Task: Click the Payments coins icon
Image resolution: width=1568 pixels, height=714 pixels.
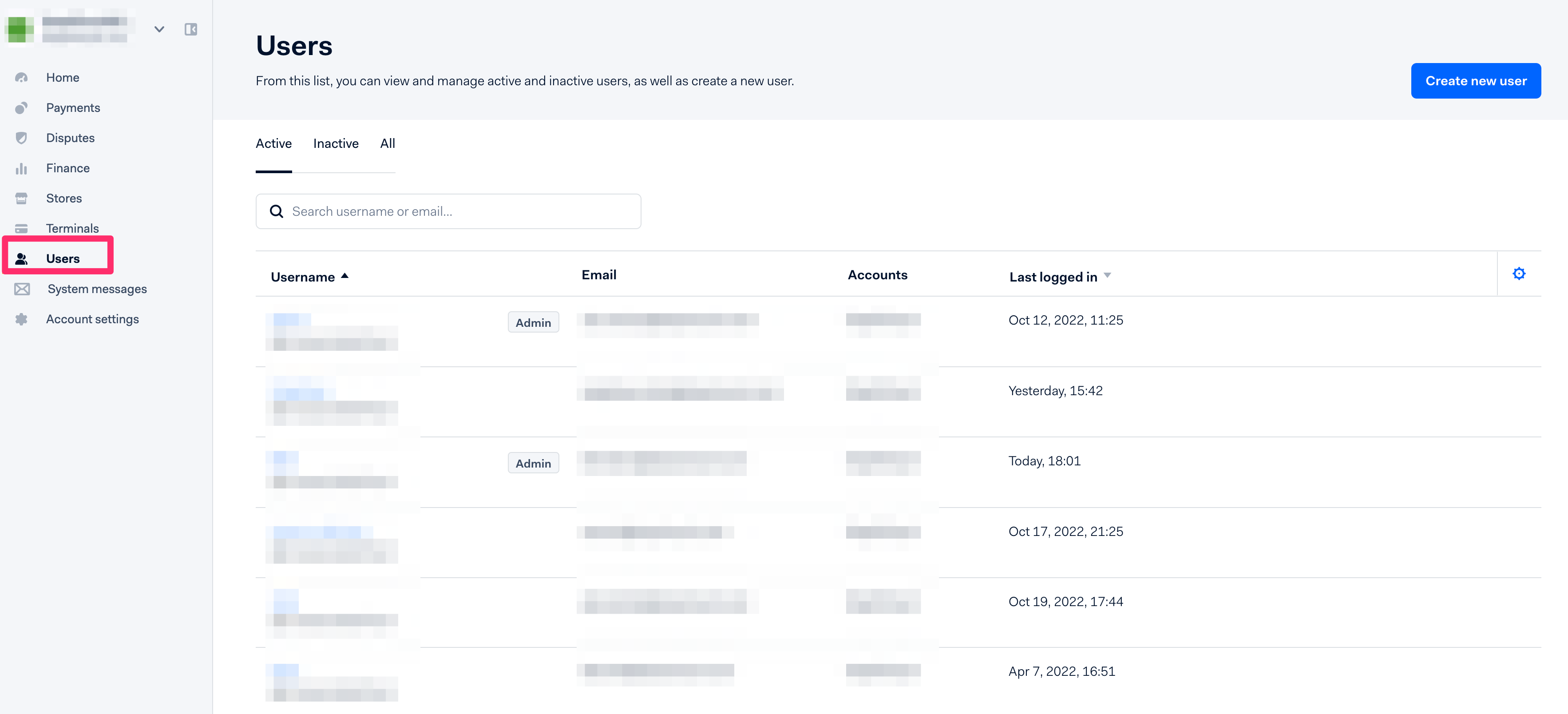Action: click(21, 108)
